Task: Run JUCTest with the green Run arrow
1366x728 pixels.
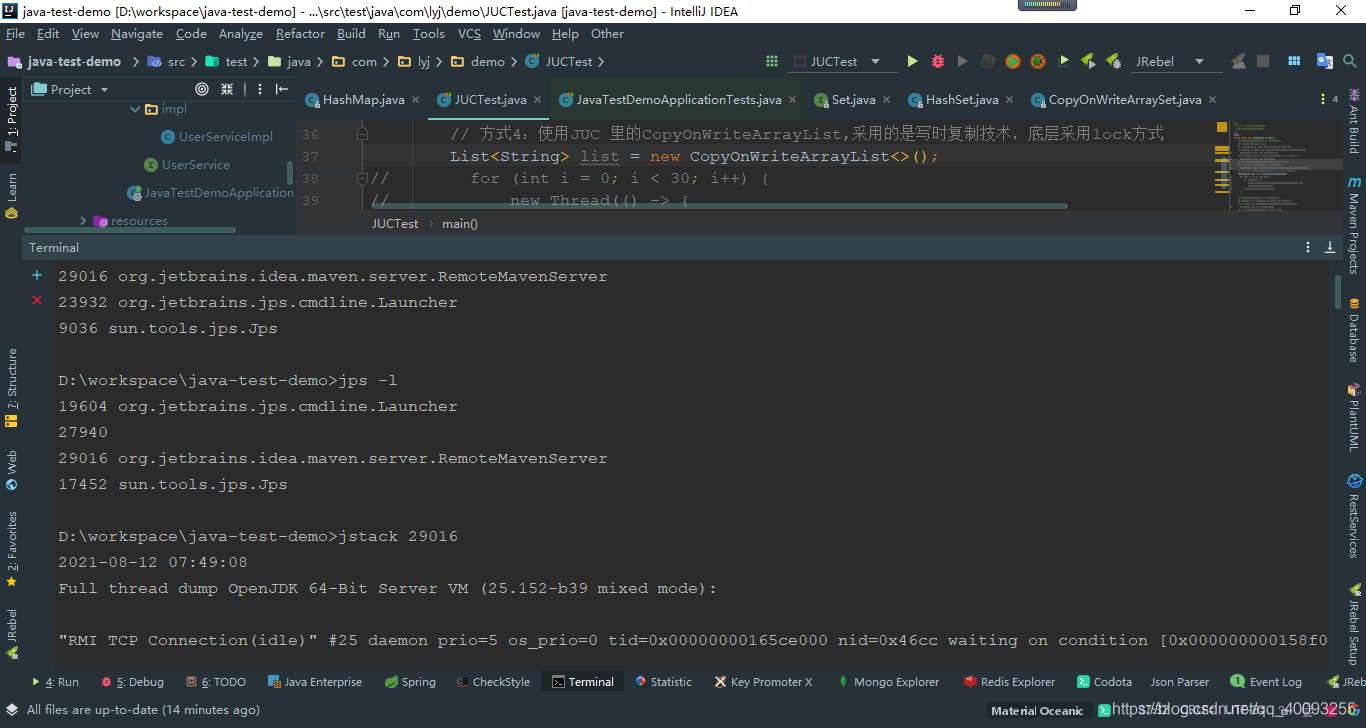Action: coord(912,61)
